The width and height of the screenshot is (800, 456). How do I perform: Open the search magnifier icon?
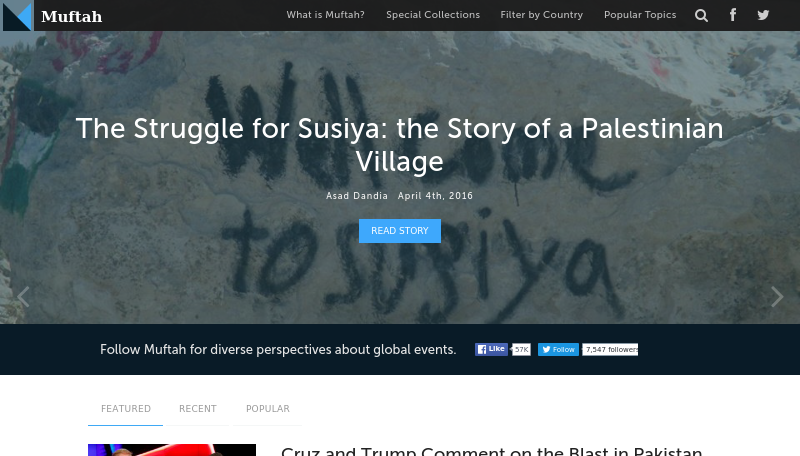pos(702,15)
